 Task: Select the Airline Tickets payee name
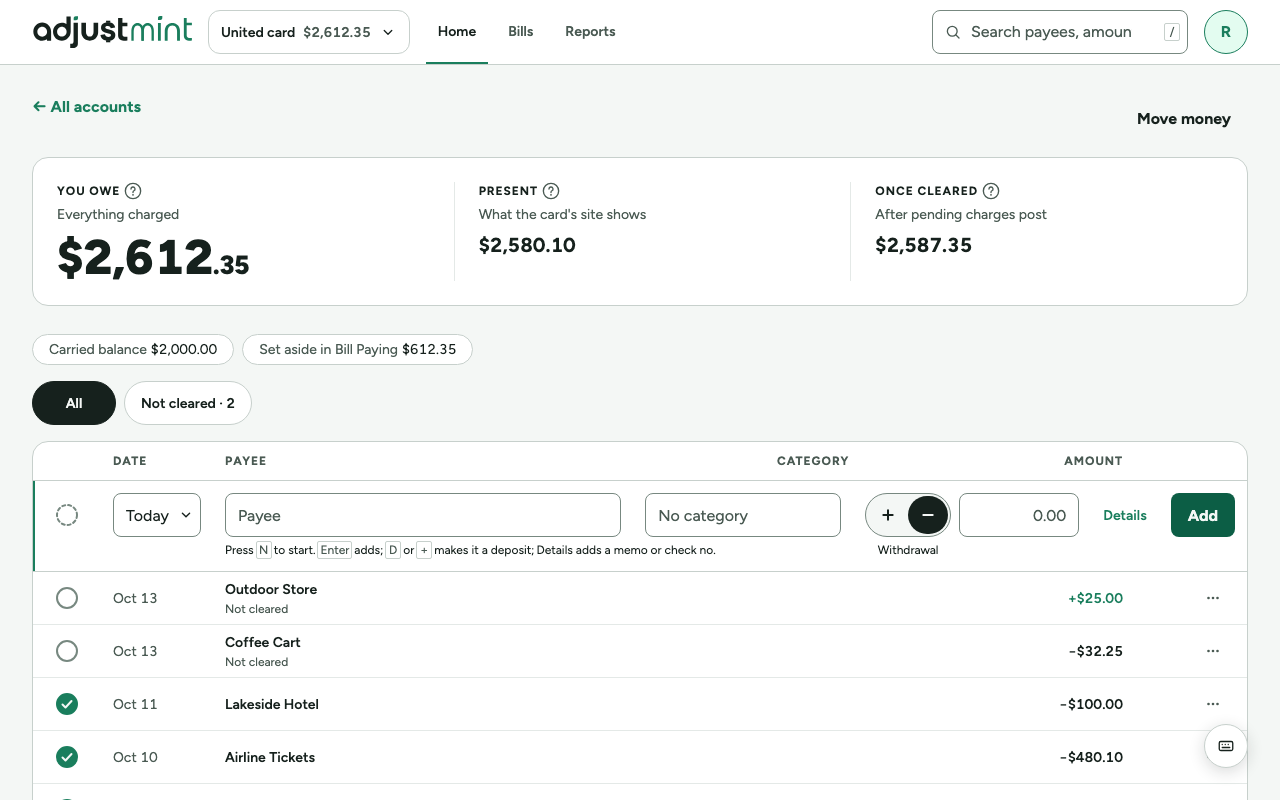(270, 757)
